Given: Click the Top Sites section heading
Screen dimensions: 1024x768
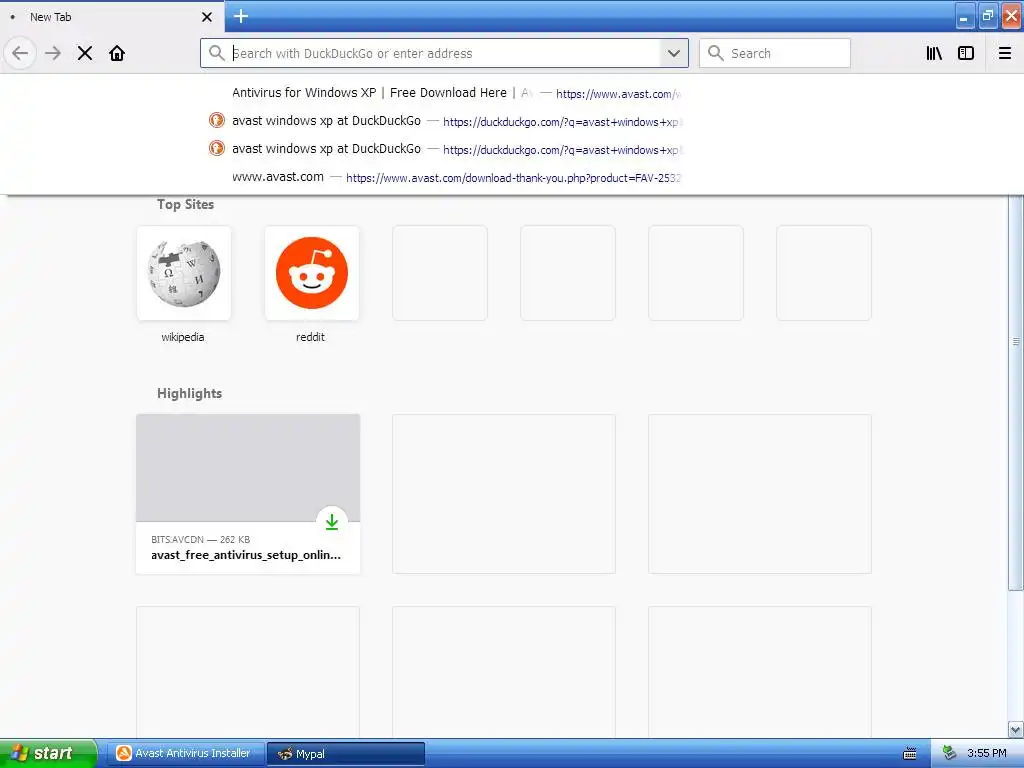Looking at the screenshot, I should click(x=185, y=204).
